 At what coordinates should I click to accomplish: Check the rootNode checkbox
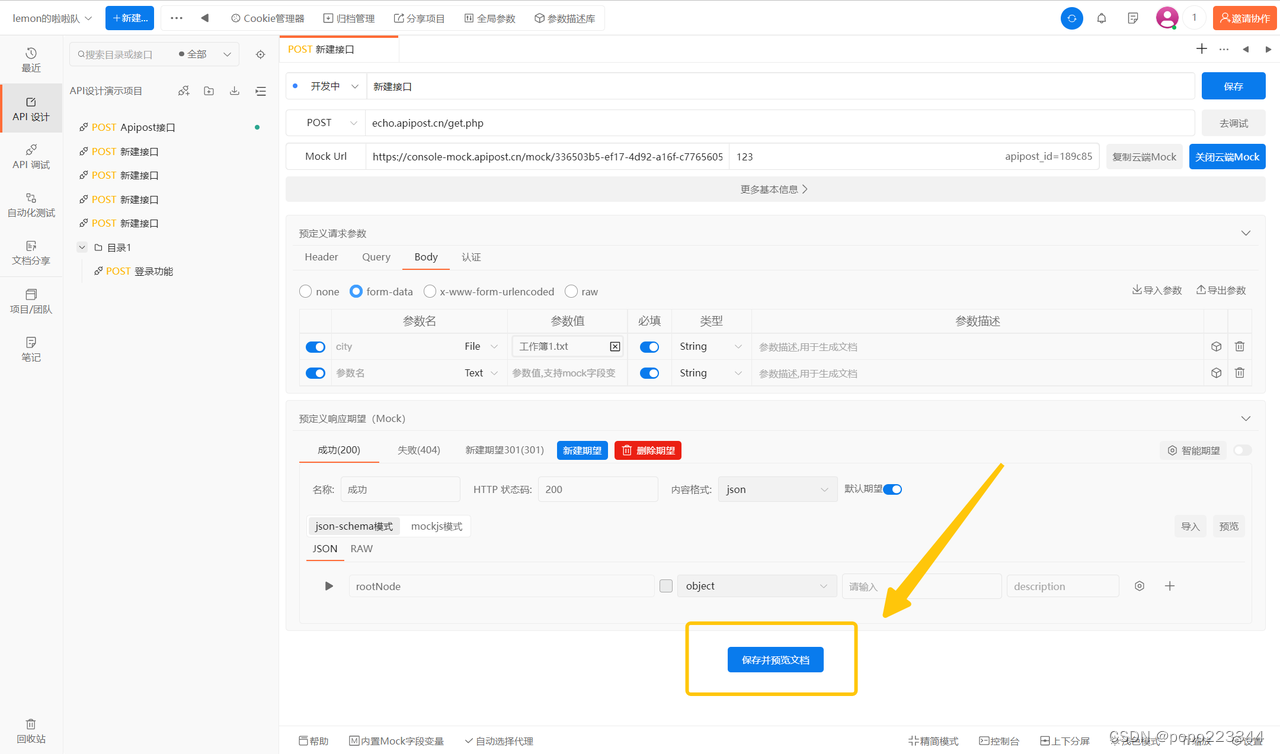666,586
